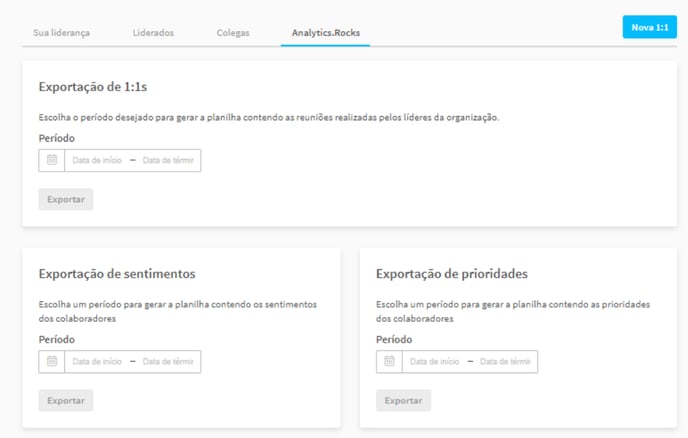Viewport: 688px width, 438px height.
Task: Click Exportar under Exportação de prioridades
Action: (x=403, y=400)
